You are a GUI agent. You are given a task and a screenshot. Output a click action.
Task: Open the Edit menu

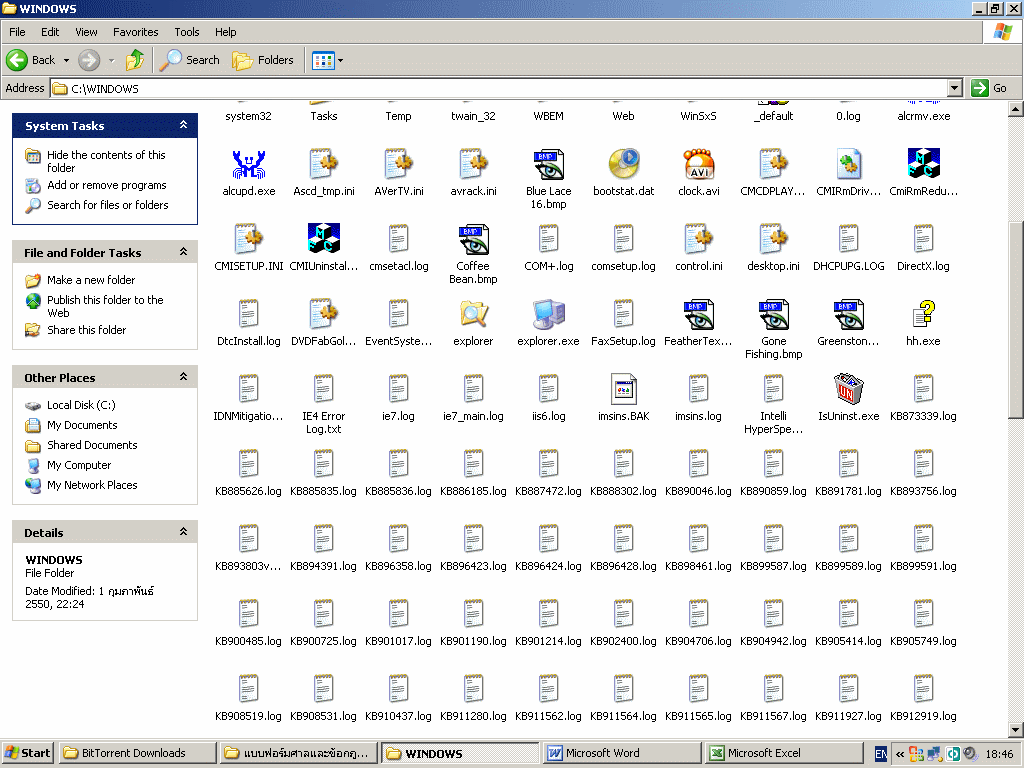pos(50,32)
